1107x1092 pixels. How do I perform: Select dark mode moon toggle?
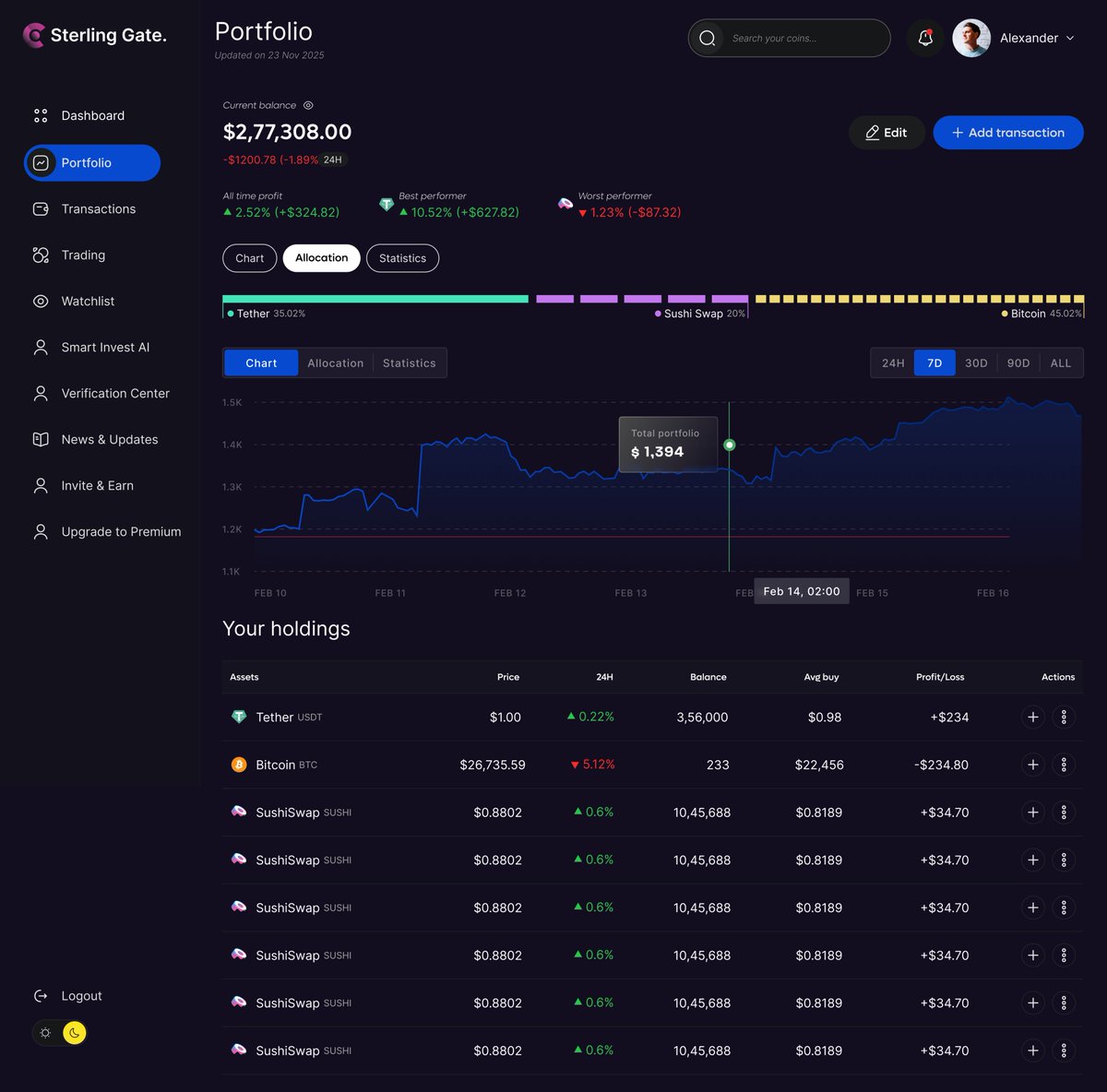tap(74, 1033)
